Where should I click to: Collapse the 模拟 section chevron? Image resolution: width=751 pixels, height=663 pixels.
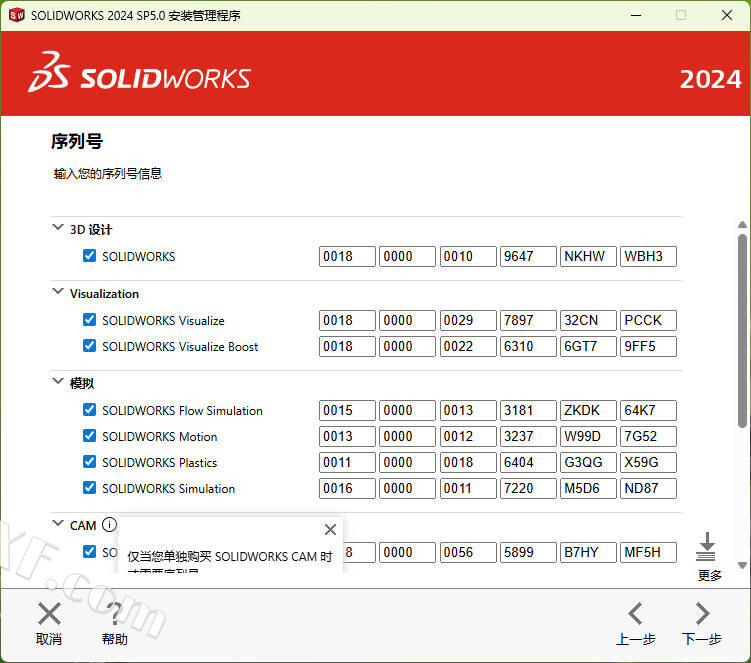(57, 382)
